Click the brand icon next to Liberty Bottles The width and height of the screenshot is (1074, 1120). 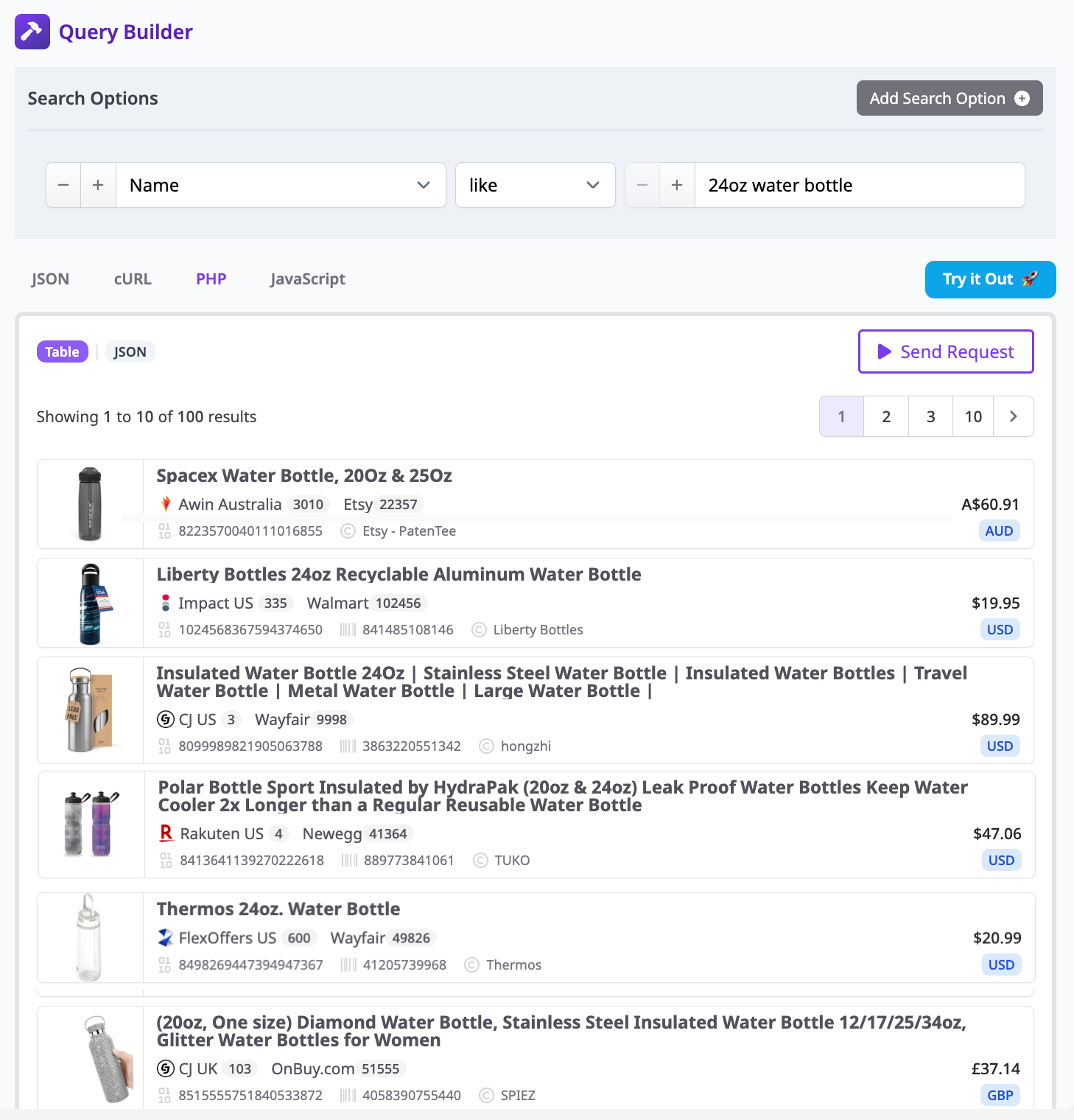coord(479,629)
